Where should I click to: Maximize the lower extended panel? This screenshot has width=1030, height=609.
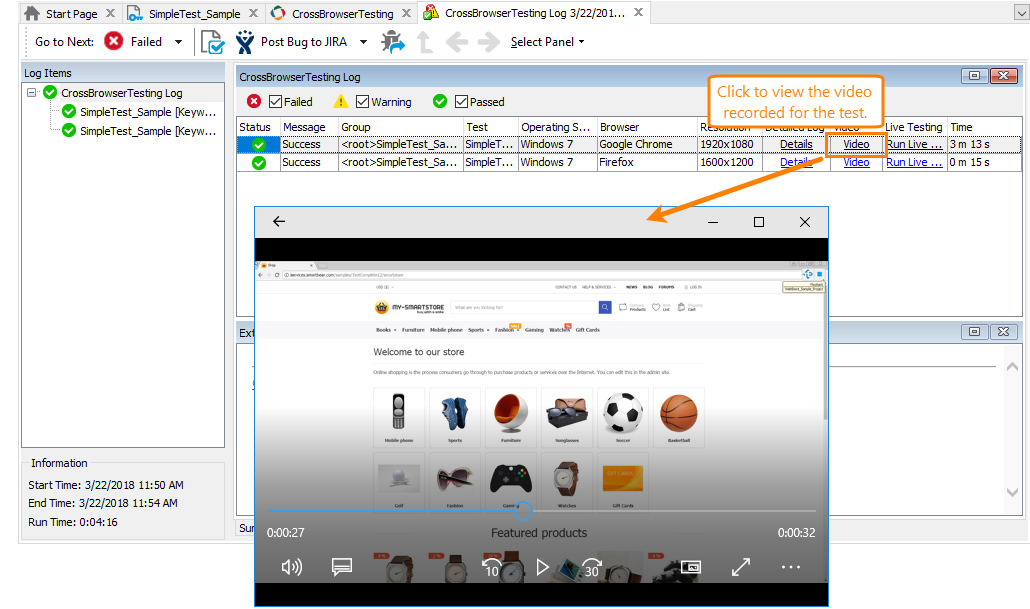974,332
